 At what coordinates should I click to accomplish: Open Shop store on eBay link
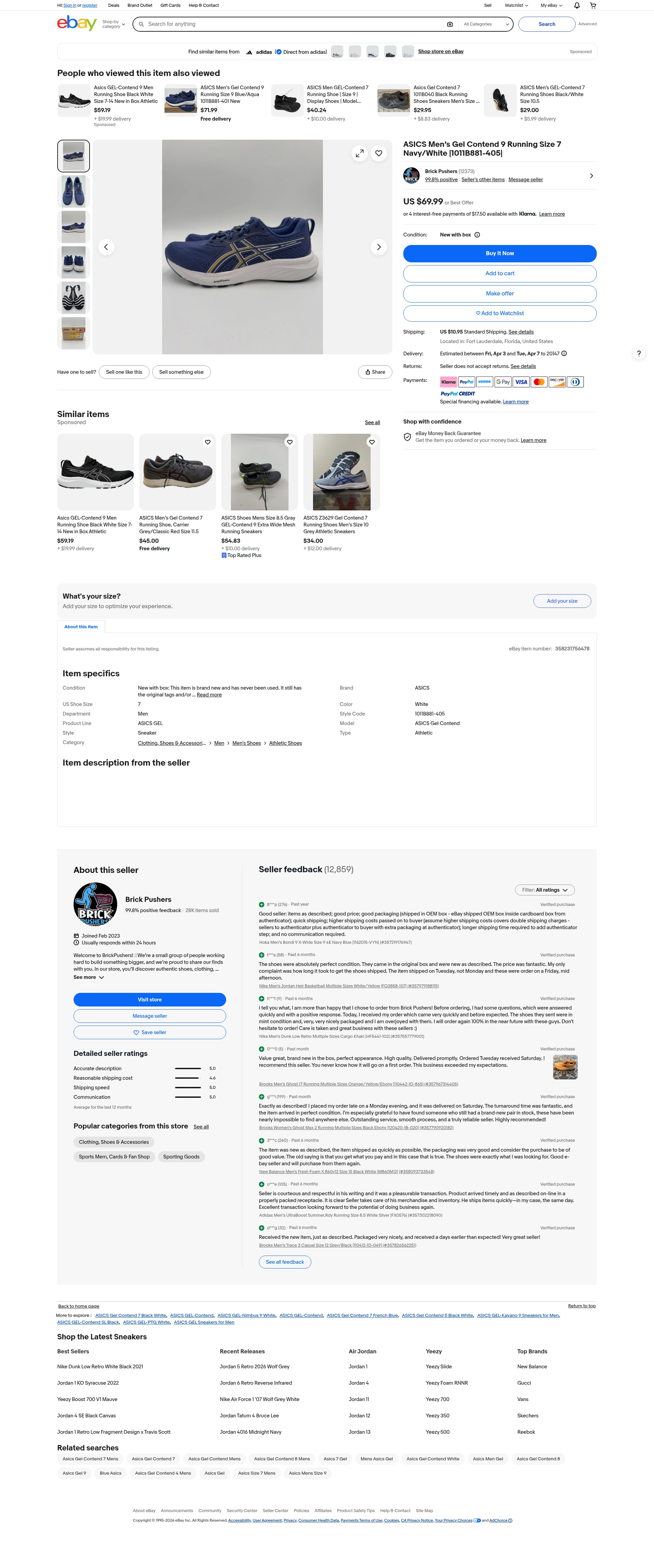(440, 52)
